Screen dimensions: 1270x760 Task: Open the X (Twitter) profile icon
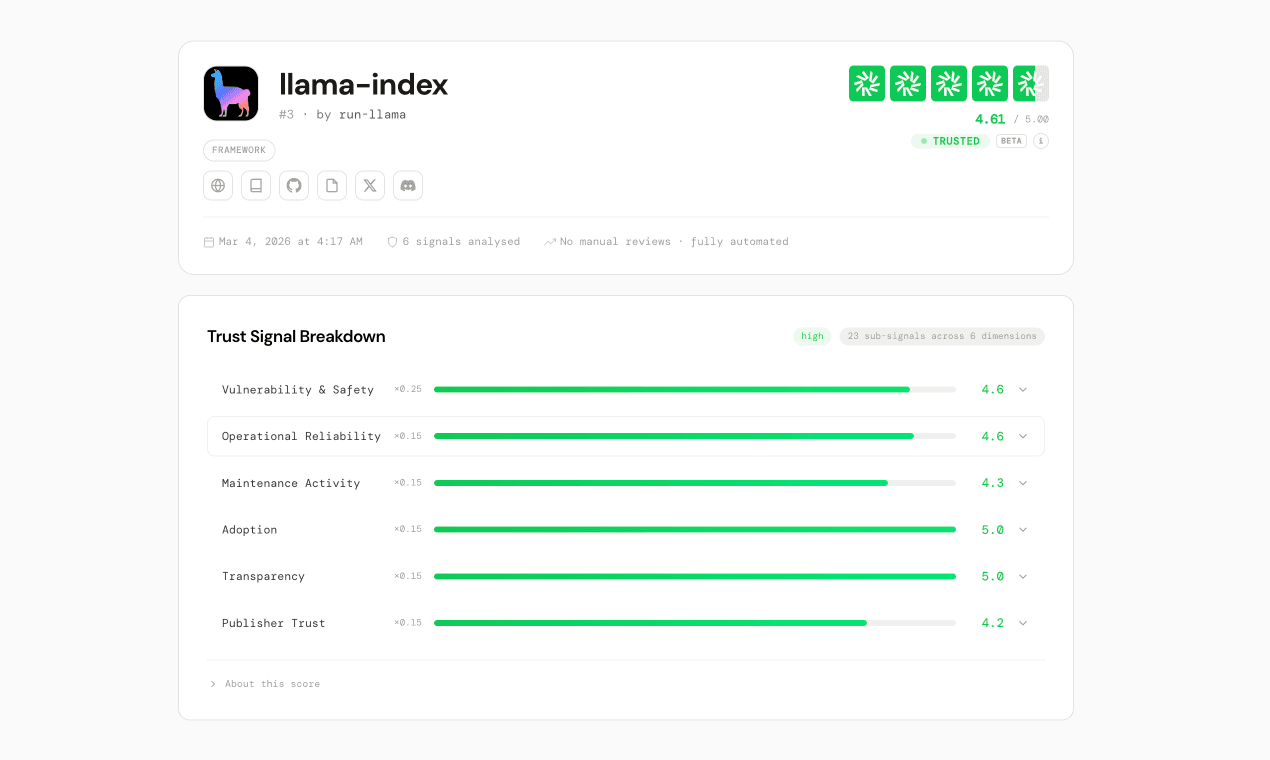point(370,185)
